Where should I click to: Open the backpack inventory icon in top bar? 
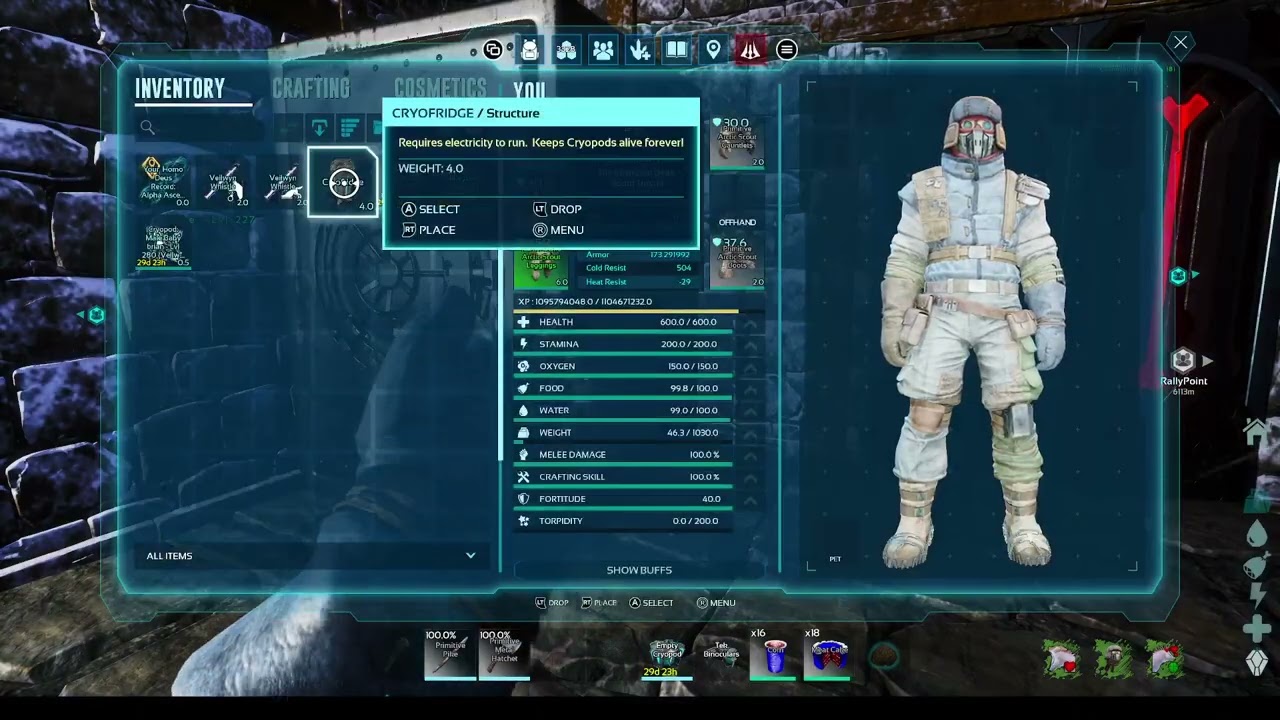coord(530,49)
